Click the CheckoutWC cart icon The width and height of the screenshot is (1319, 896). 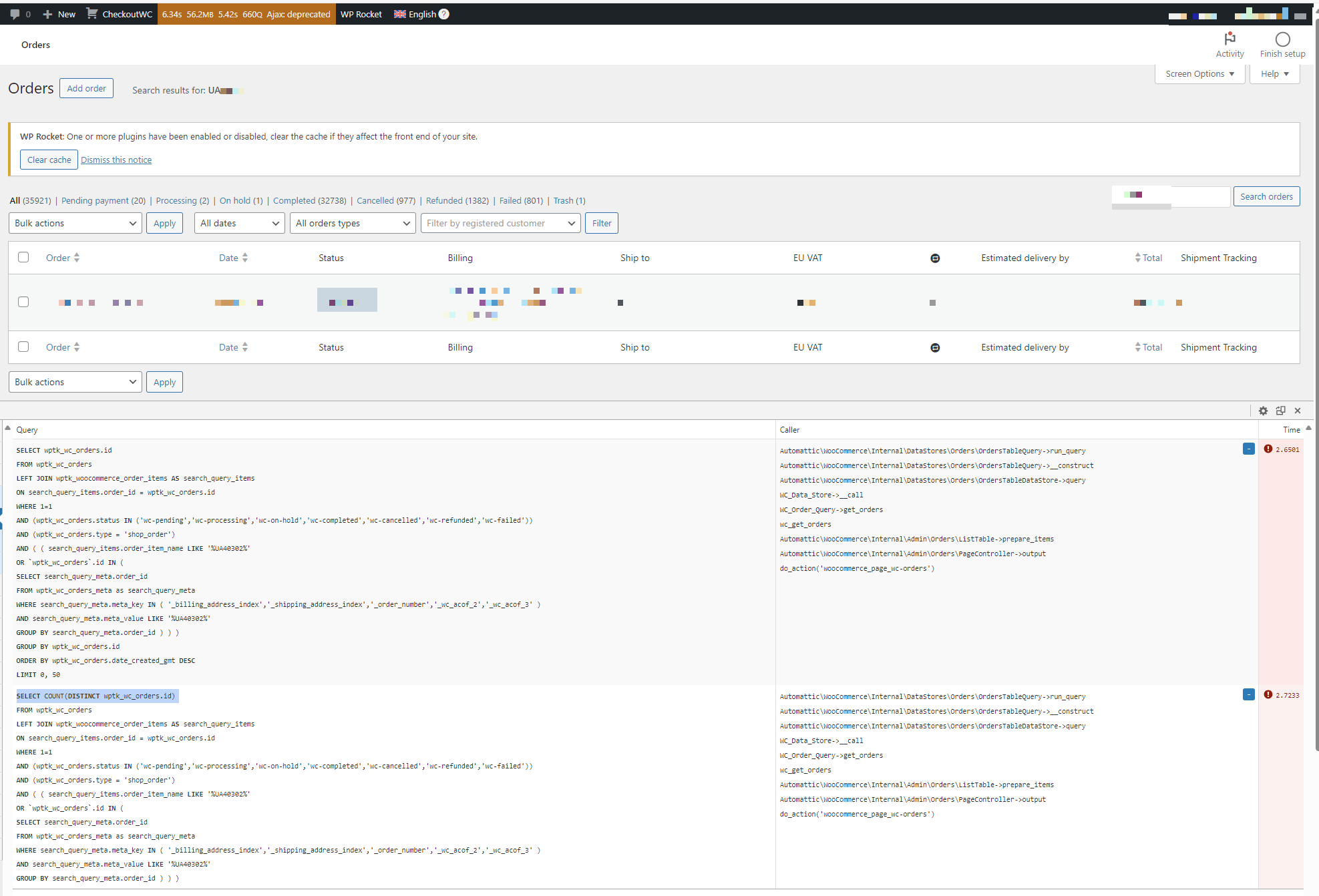92,14
